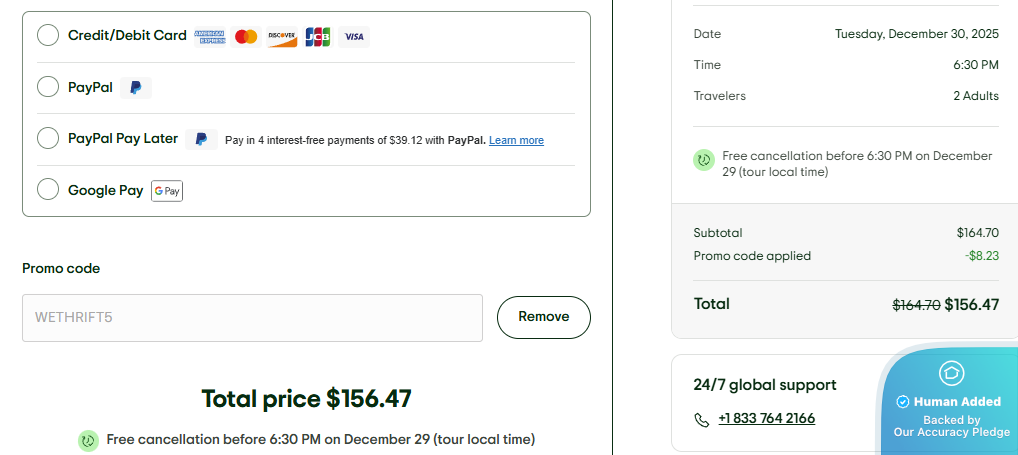Call the +1 833 764 2166 support number

(766, 418)
